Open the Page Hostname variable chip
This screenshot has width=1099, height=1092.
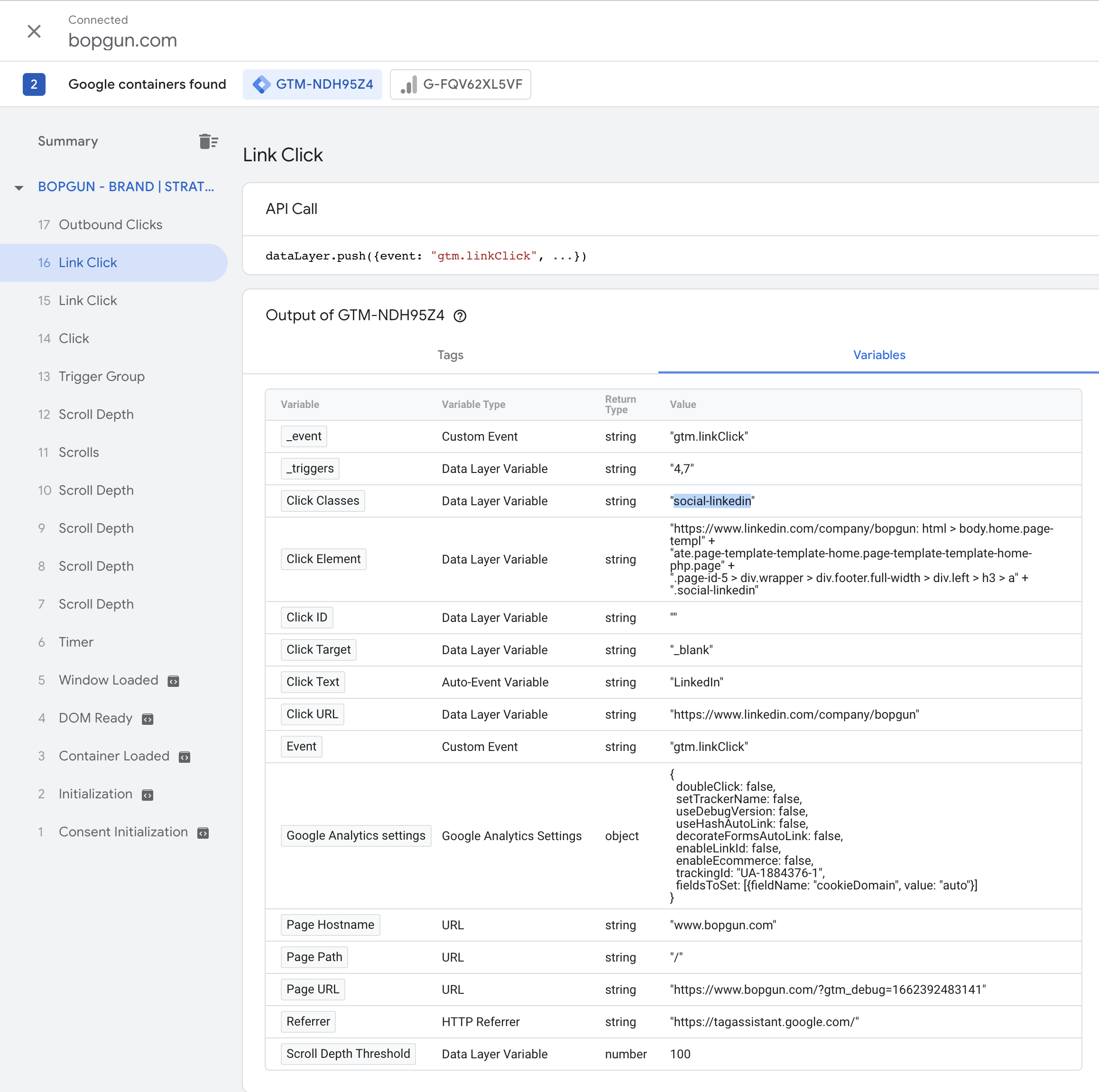pos(330,925)
